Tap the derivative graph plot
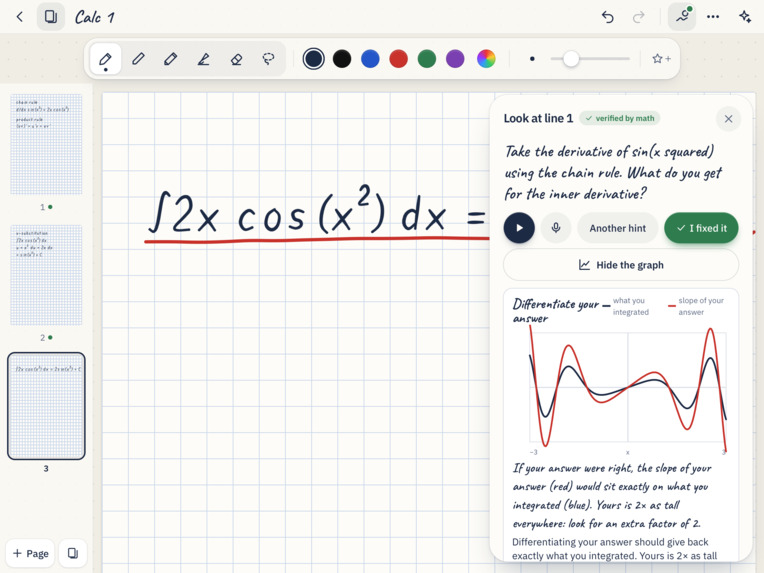Viewport: 764px width, 573px height. coord(628,387)
